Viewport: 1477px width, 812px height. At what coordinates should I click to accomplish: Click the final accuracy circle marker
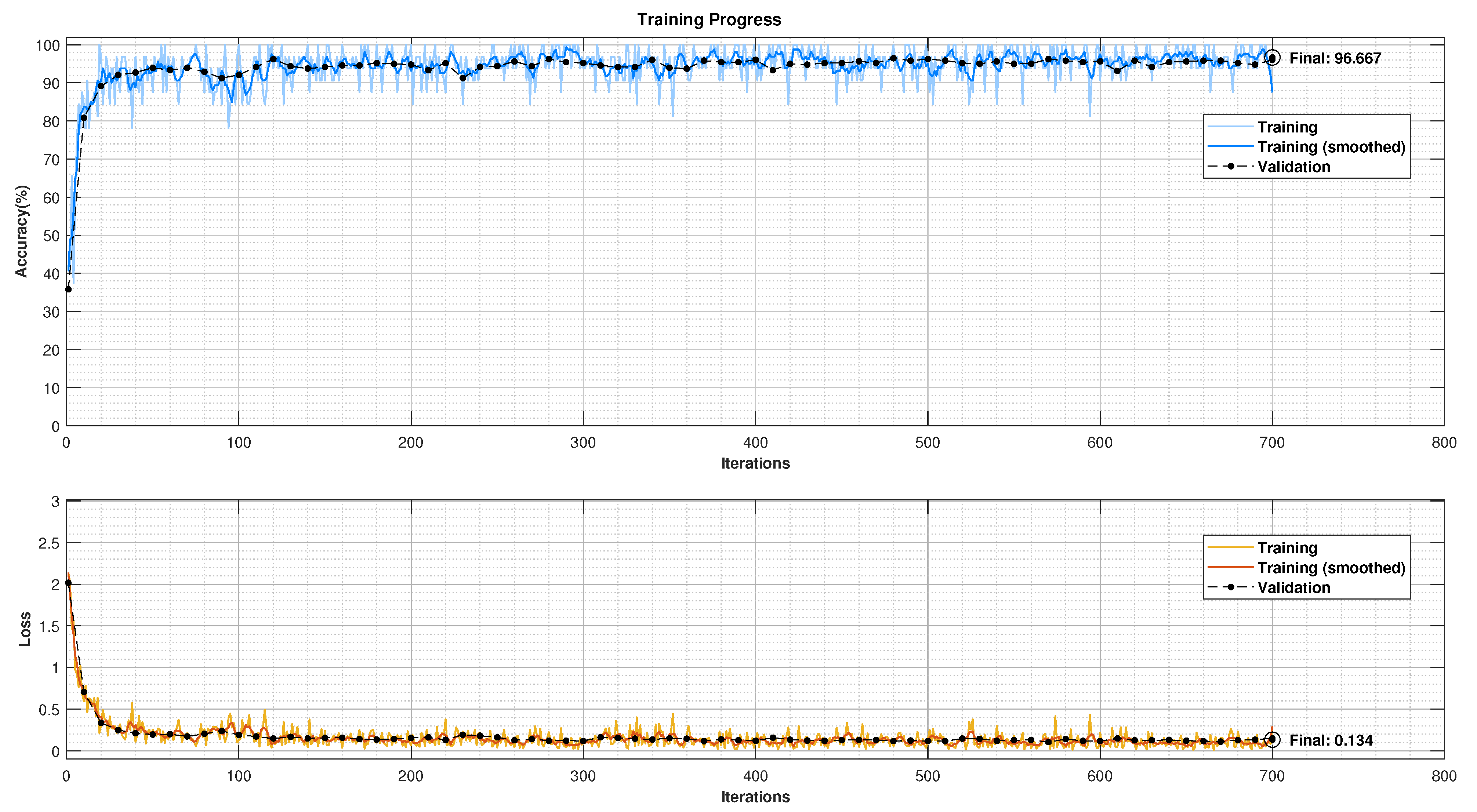[1272, 58]
